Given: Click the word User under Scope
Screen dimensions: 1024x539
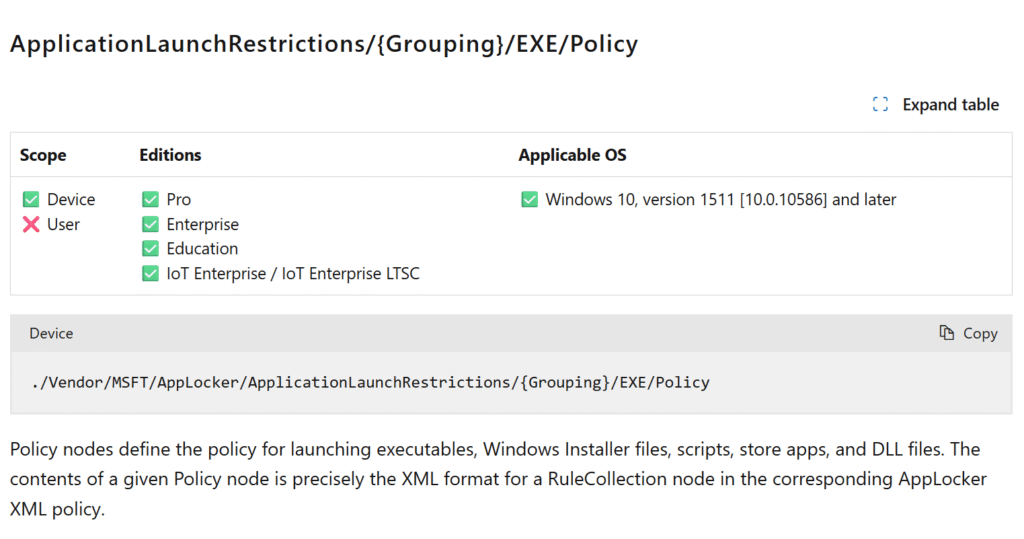Looking at the screenshot, I should pyautogui.click(x=63, y=224).
